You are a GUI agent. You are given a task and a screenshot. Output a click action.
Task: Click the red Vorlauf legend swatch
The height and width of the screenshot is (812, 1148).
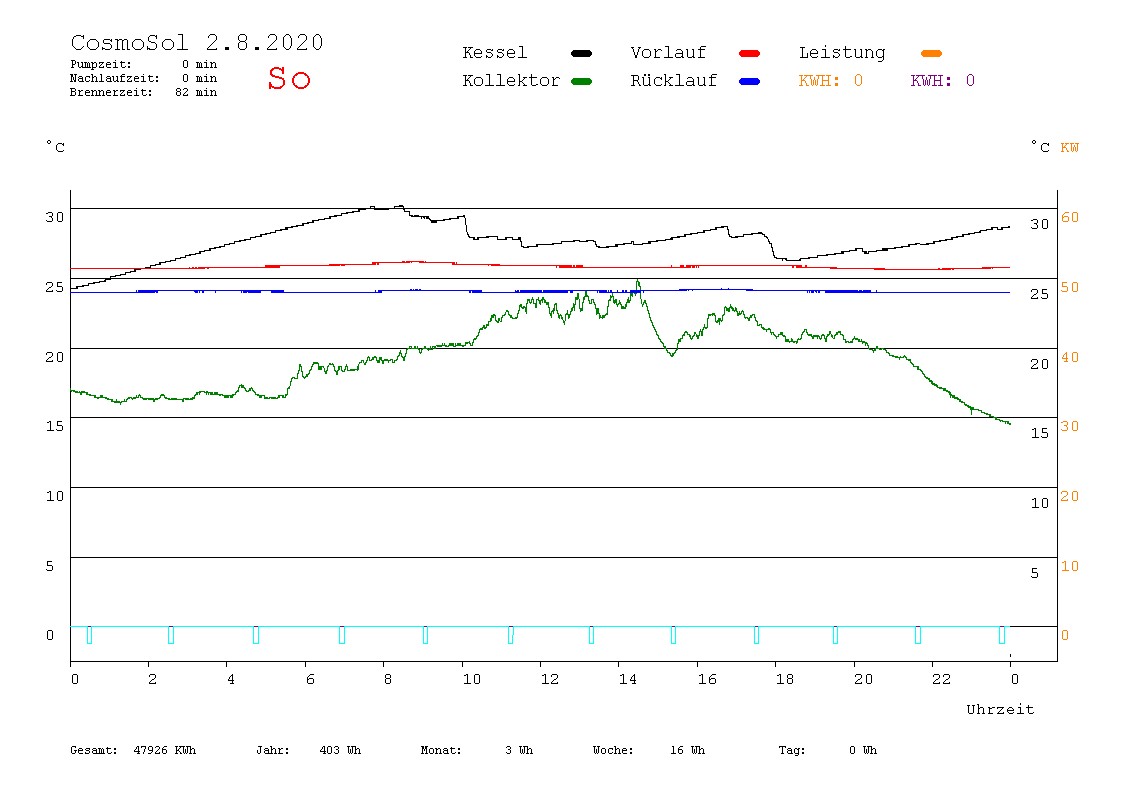click(750, 53)
